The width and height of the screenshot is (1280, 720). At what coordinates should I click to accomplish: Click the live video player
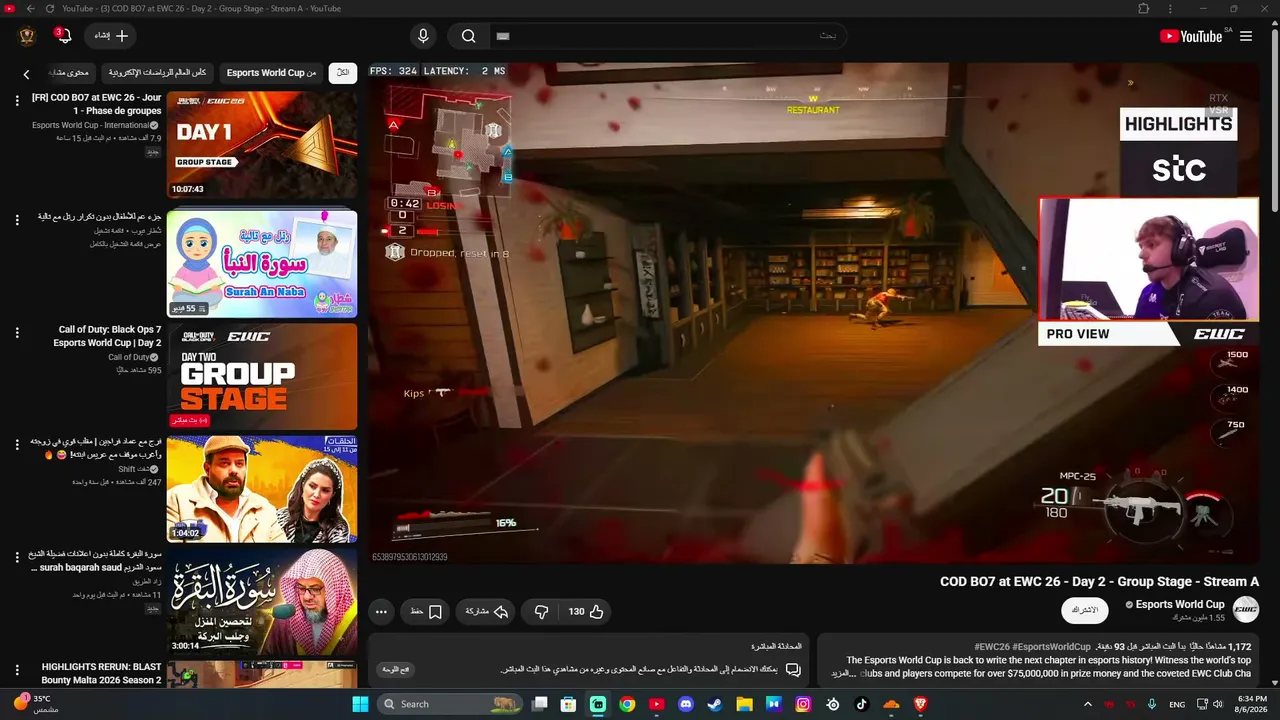814,313
